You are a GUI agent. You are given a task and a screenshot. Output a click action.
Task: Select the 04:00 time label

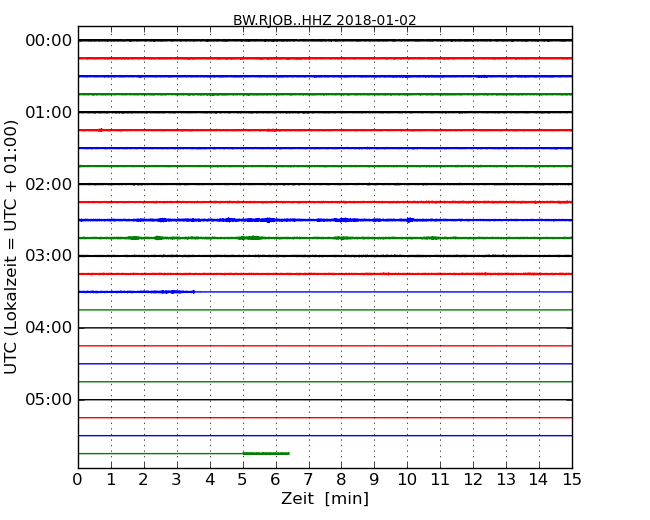click(49, 328)
